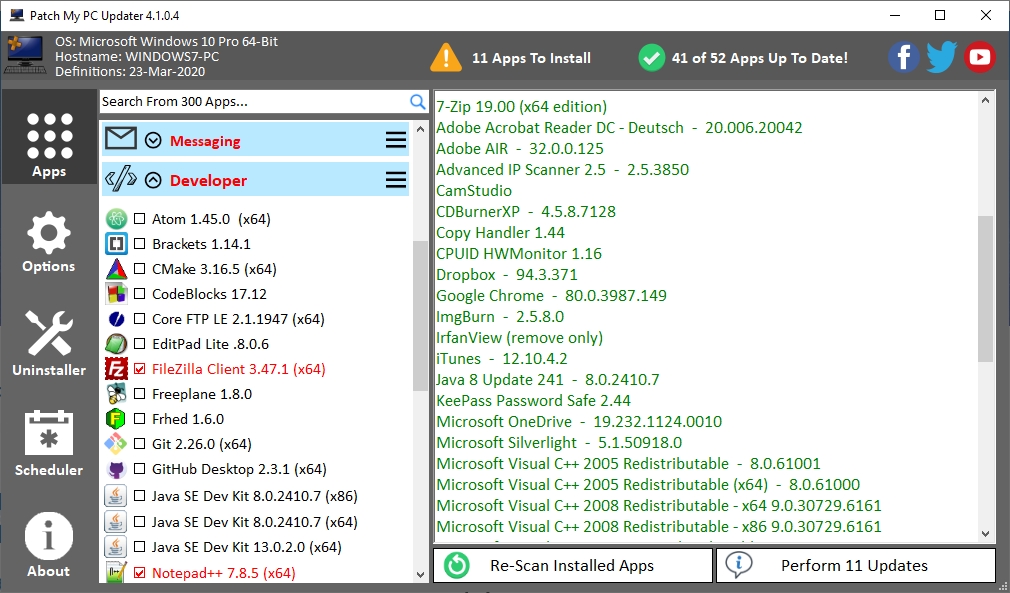Viewport: 1010px width, 593px height.
Task: Open the Twitter bird icon
Action: [941, 57]
